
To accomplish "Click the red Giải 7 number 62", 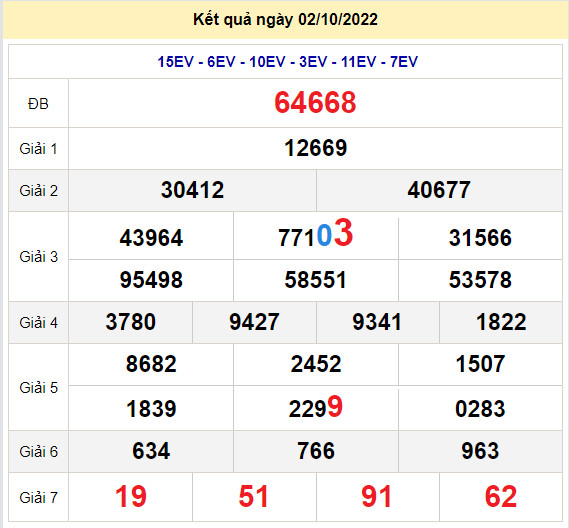I will [501, 497].
